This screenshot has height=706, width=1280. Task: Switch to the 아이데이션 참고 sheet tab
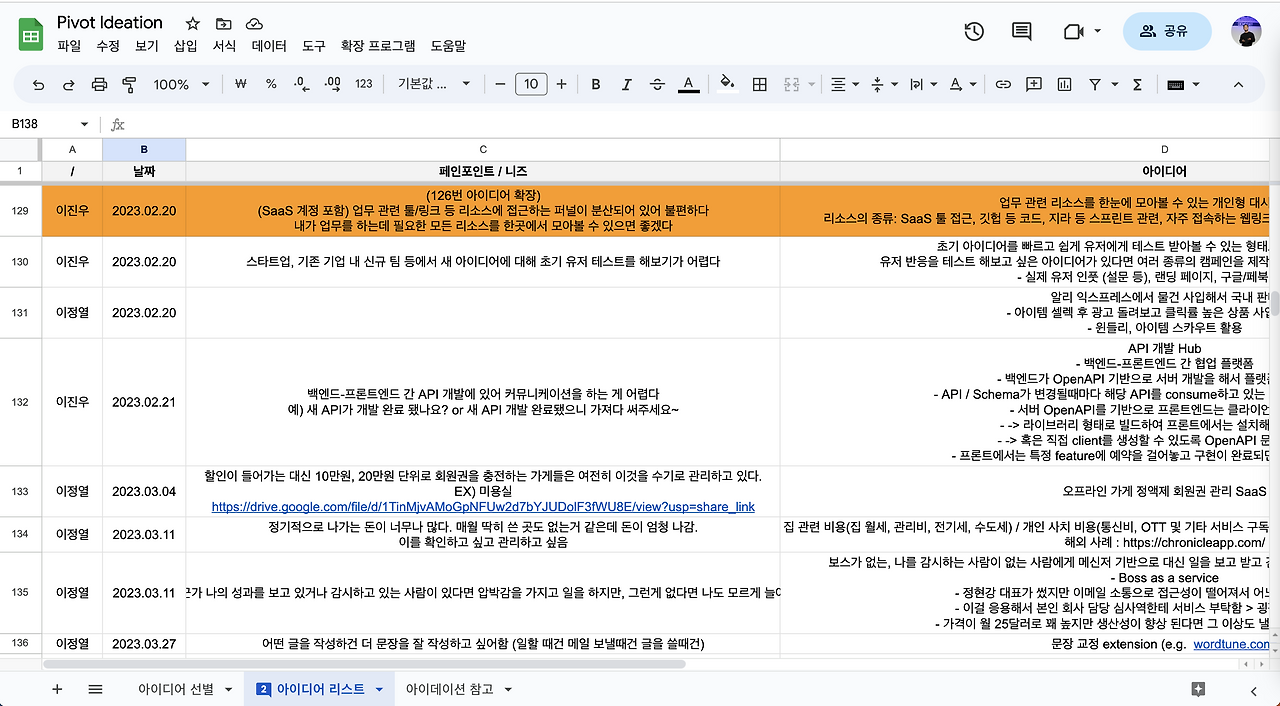click(x=450, y=689)
